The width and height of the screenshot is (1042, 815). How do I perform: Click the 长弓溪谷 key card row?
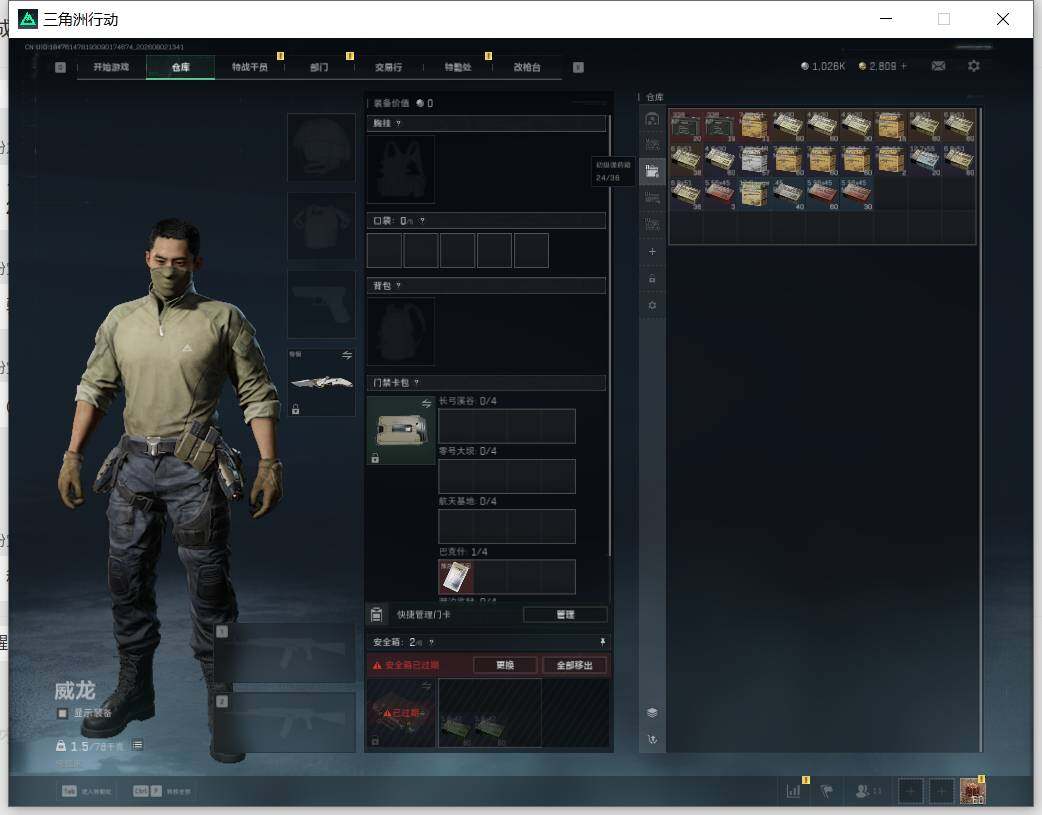tap(506, 426)
